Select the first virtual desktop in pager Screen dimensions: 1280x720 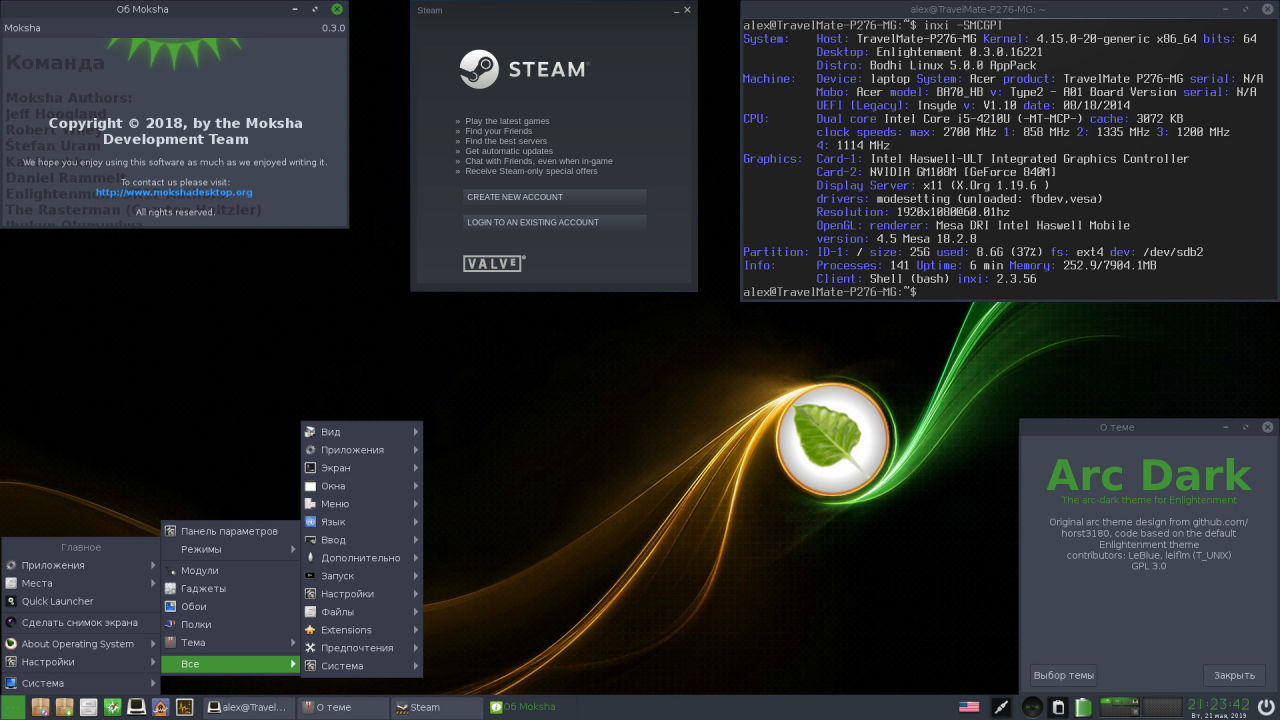(1119, 707)
